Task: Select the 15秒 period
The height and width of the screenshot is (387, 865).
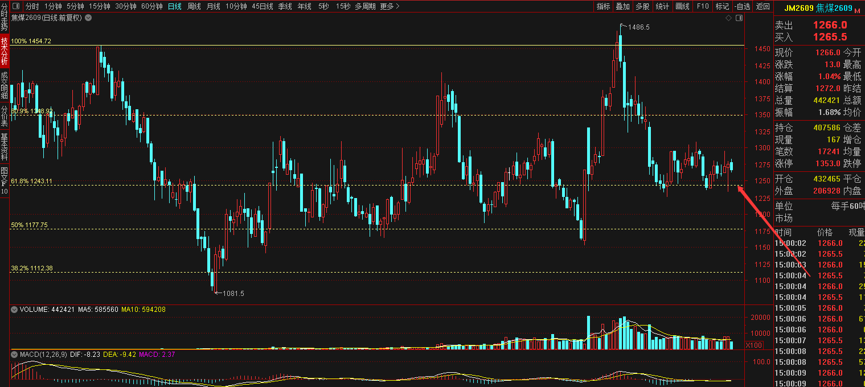Action: [343, 7]
